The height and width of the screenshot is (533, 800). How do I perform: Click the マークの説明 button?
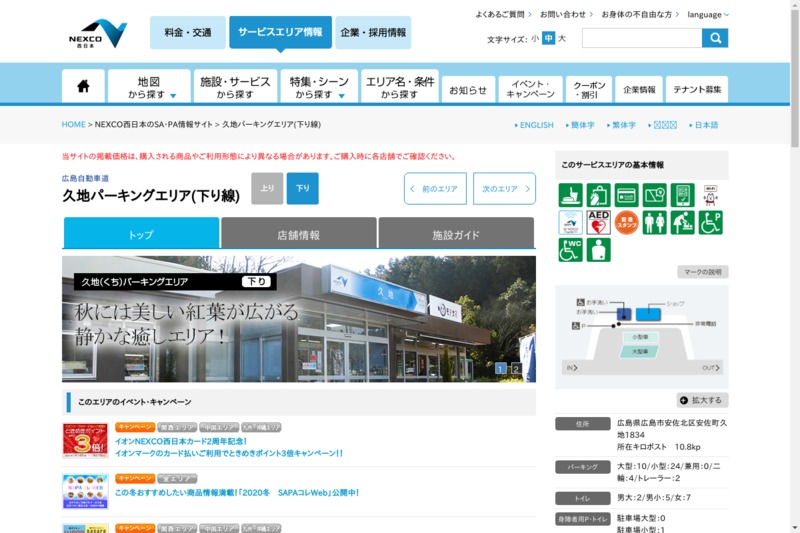702,272
